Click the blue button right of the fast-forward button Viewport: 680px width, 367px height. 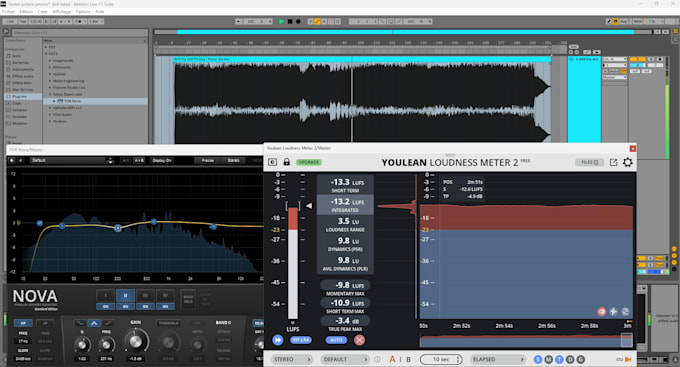point(301,340)
